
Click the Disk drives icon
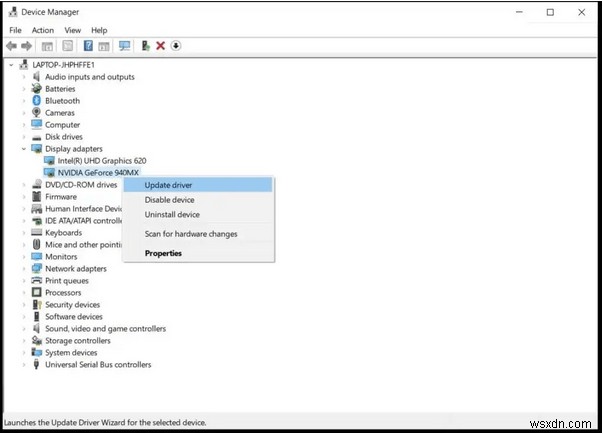37,137
